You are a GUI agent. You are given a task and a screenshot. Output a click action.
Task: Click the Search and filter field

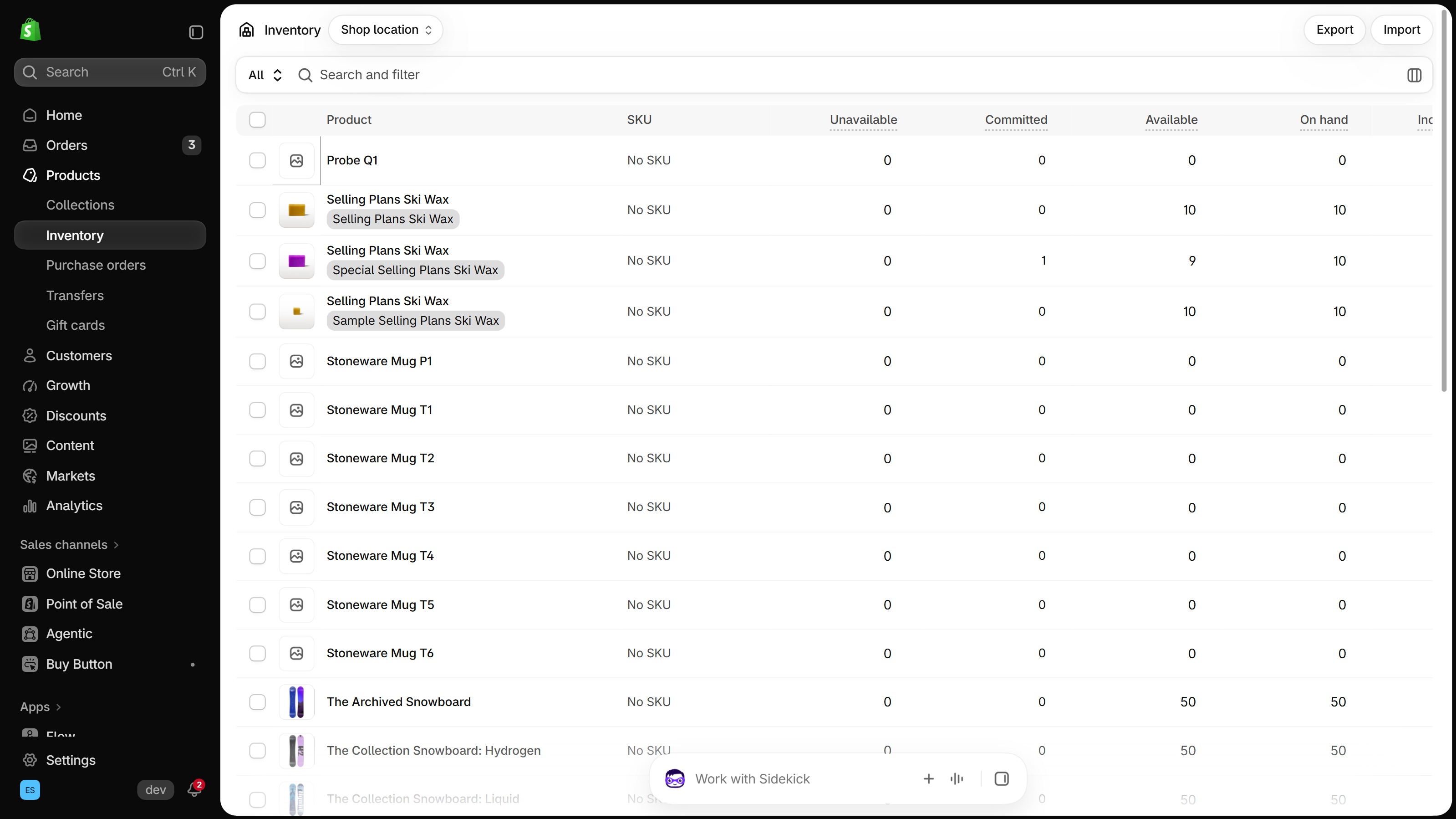[x=848, y=75]
